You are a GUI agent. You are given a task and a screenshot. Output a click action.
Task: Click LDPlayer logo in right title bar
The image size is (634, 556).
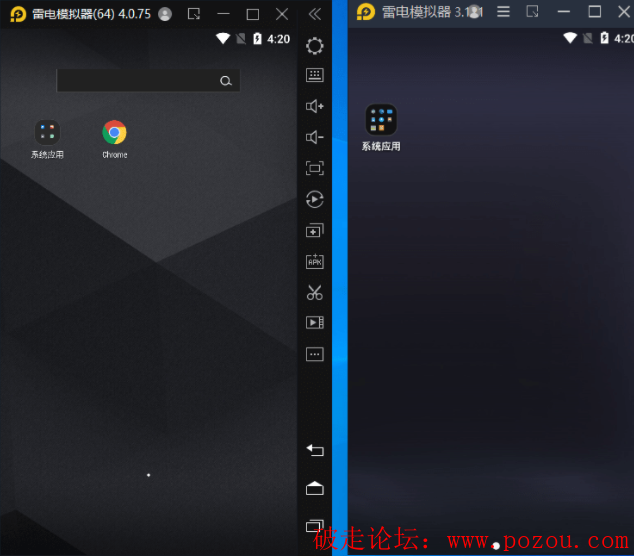(366, 12)
